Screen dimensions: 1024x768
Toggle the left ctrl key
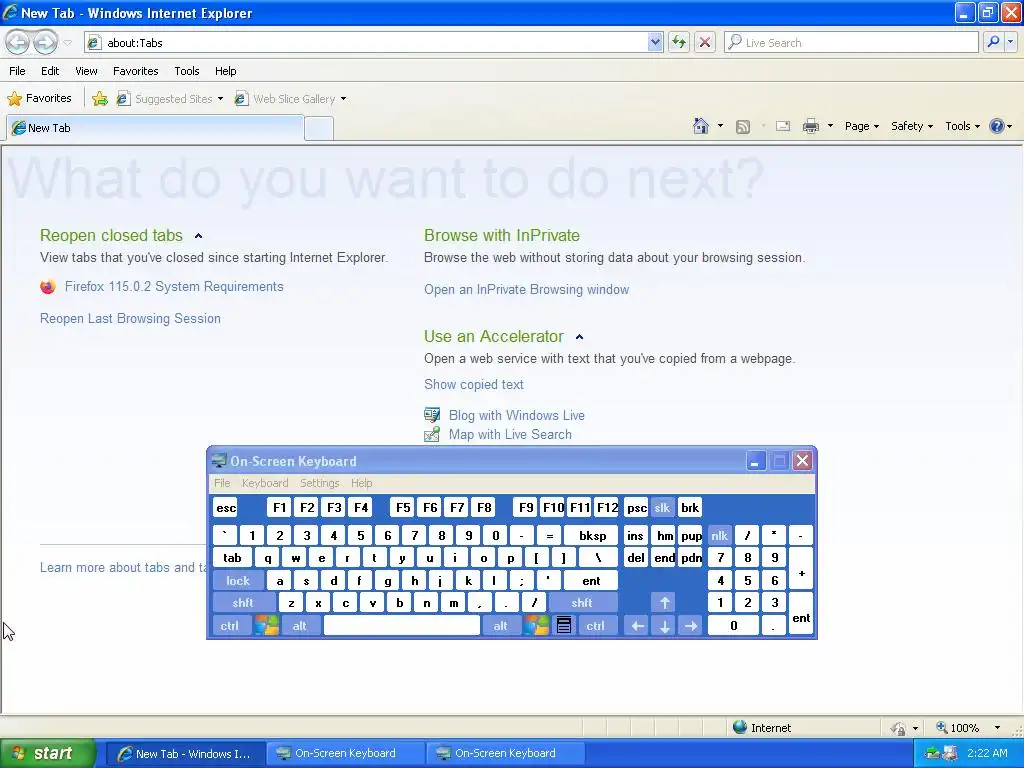tap(229, 626)
